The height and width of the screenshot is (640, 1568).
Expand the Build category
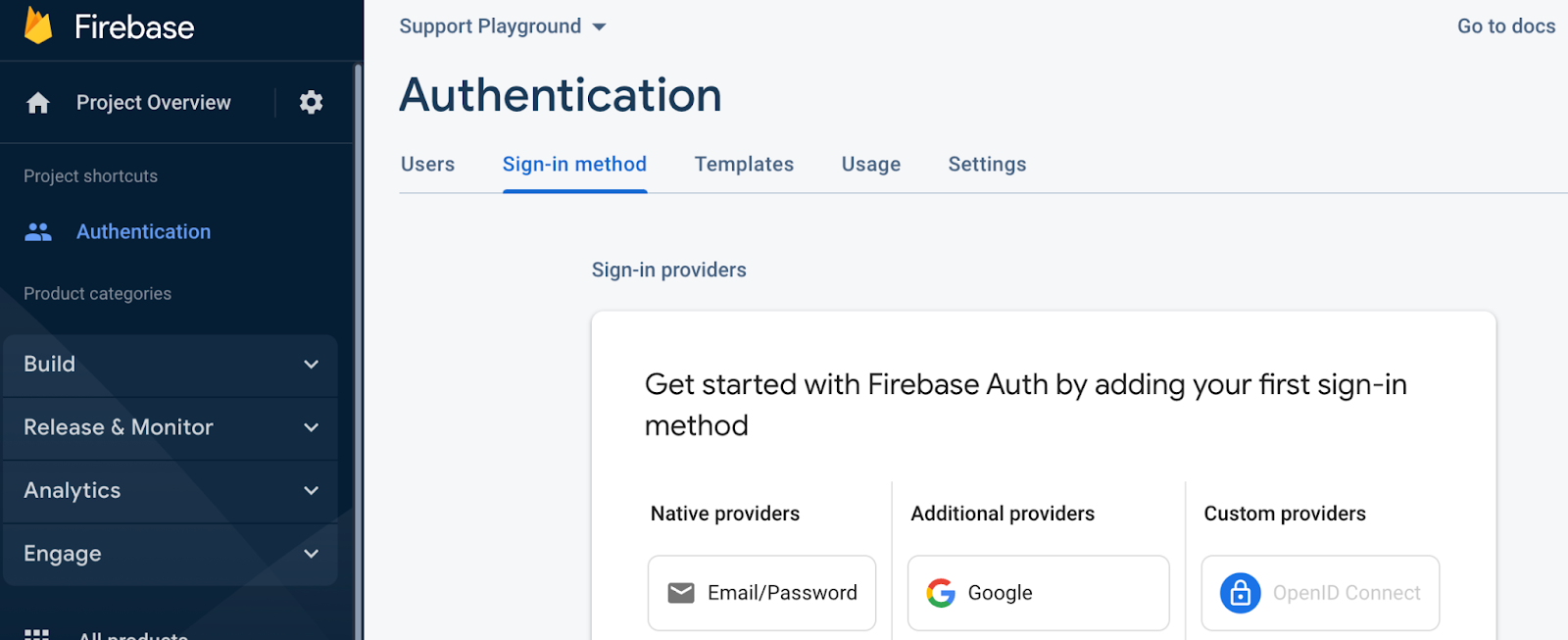171,365
